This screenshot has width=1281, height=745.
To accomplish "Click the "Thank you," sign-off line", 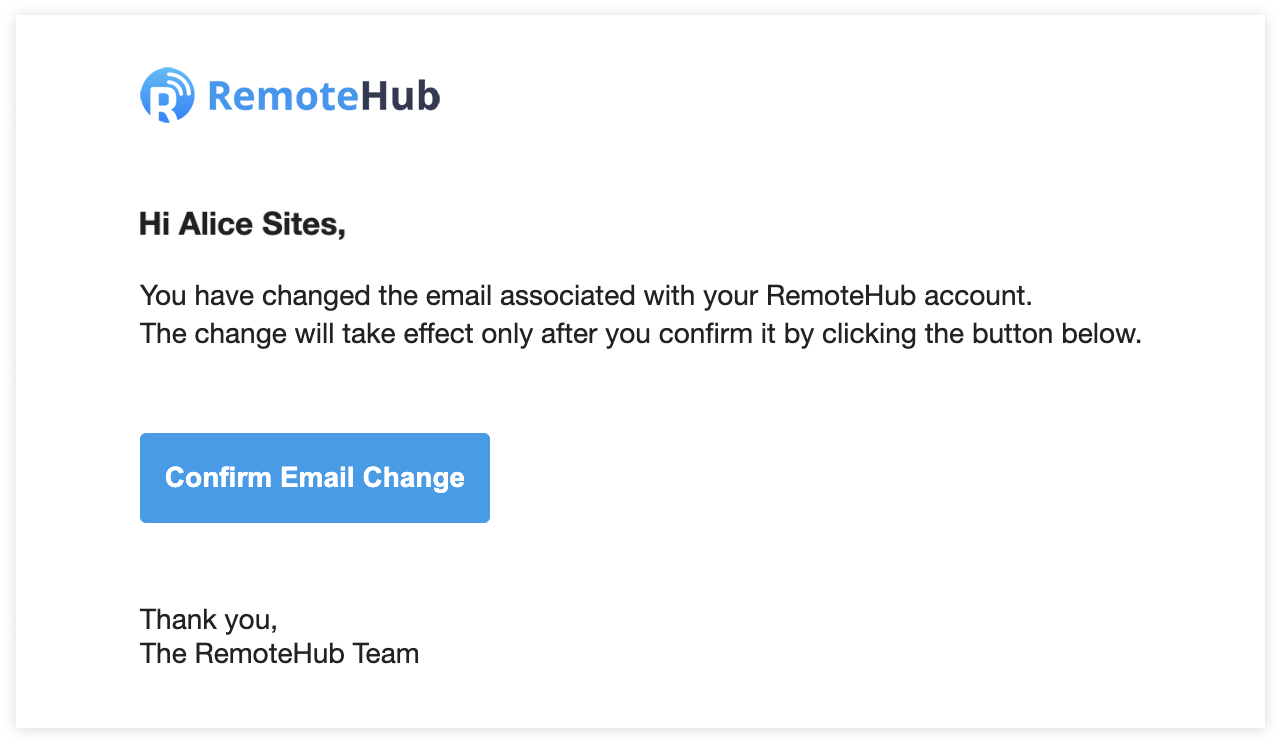I will point(209,619).
